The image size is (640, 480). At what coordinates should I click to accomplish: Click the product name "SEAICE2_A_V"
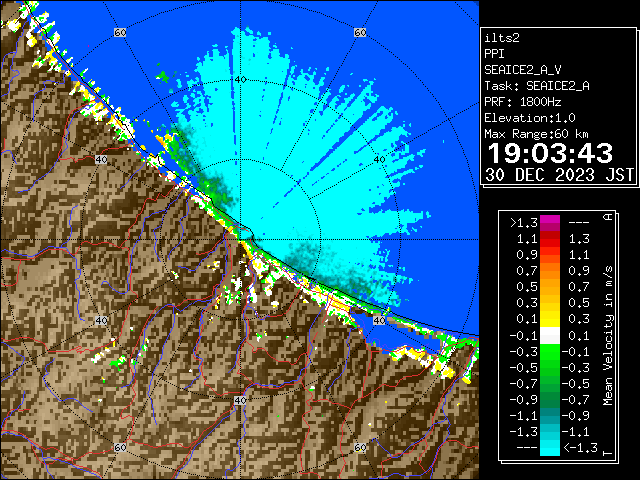click(523, 70)
